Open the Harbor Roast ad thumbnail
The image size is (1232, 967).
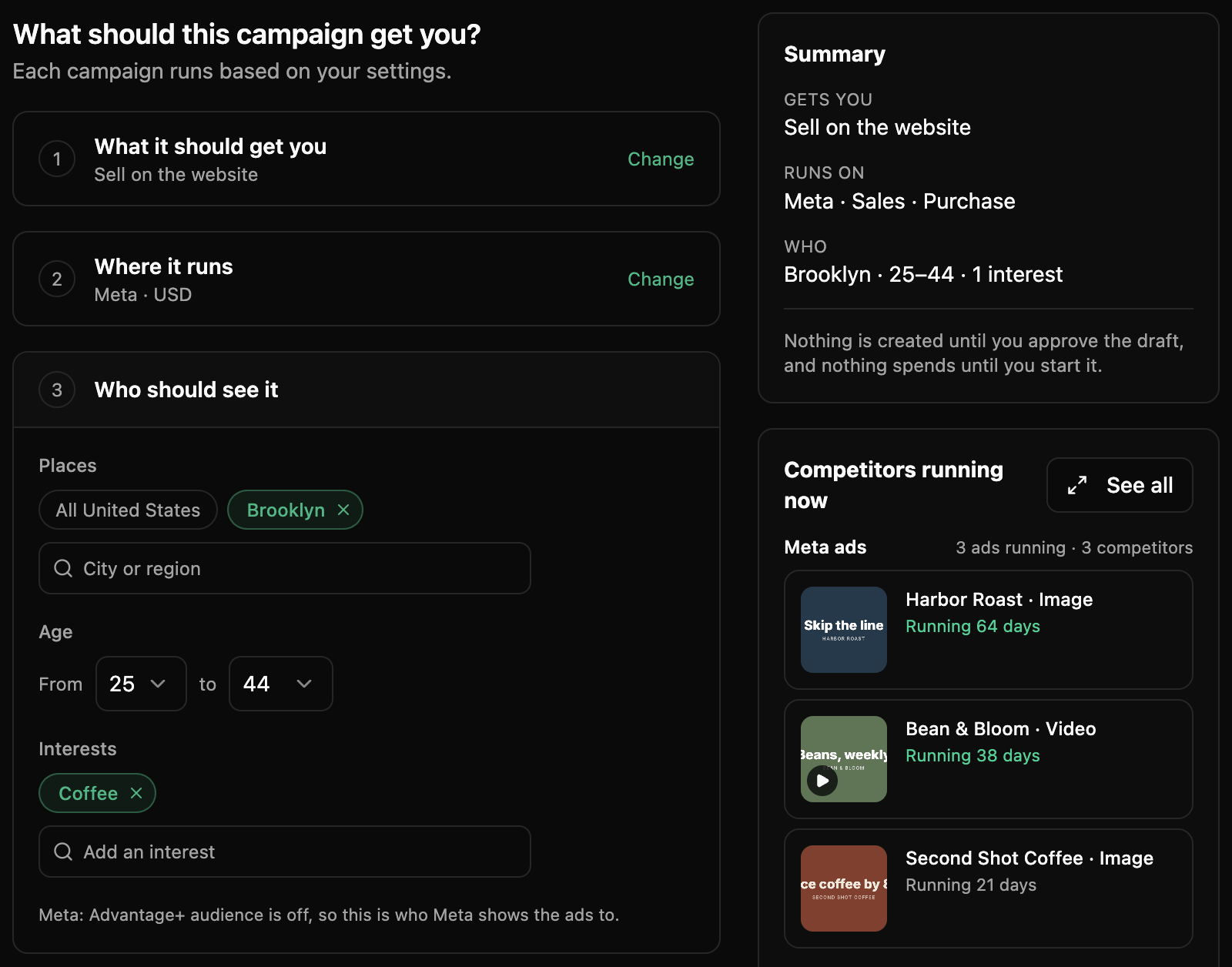[x=844, y=630]
